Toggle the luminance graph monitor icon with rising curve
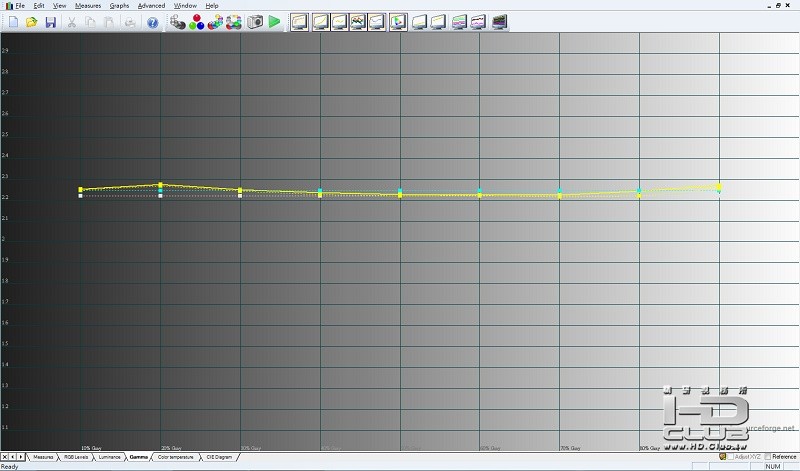The image size is (800, 471). point(320,22)
